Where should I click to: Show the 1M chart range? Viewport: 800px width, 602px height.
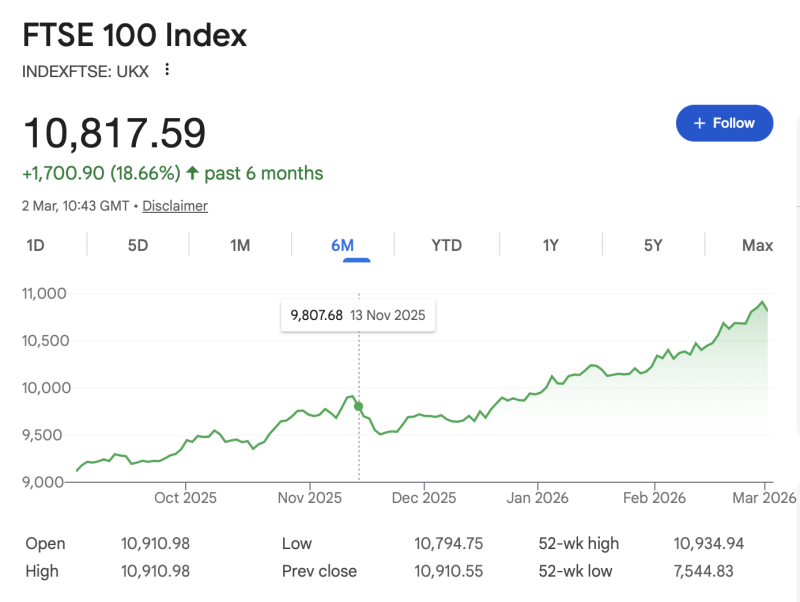pos(240,245)
